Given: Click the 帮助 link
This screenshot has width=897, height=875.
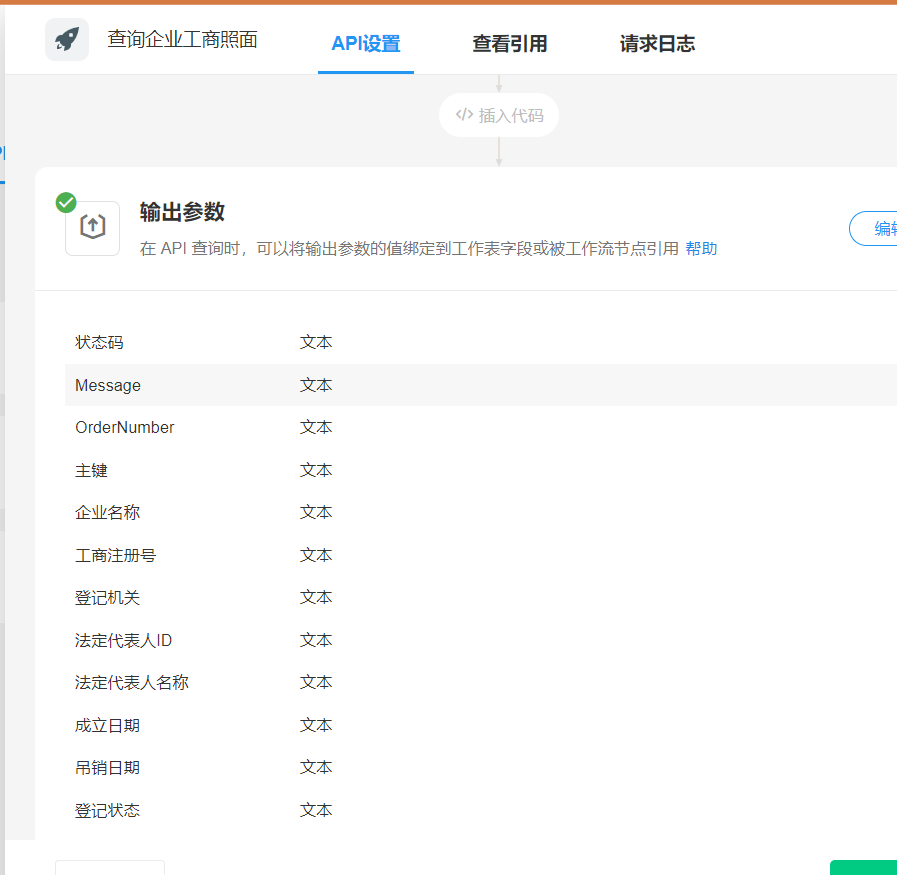Looking at the screenshot, I should coord(701,249).
